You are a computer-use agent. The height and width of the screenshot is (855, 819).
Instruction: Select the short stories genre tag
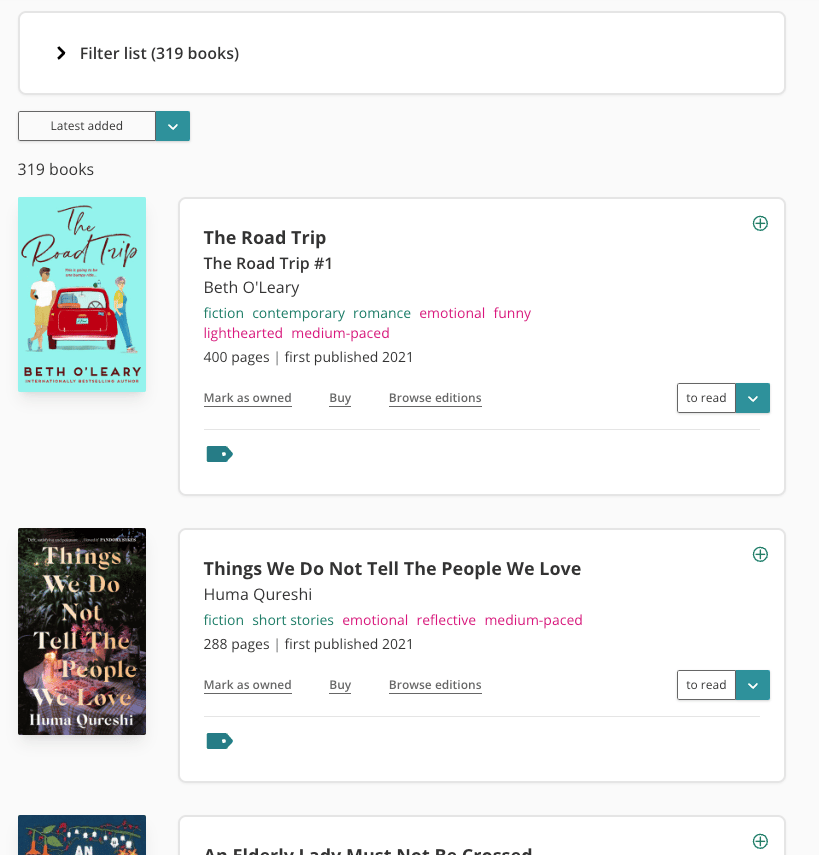[x=293, y=620]
